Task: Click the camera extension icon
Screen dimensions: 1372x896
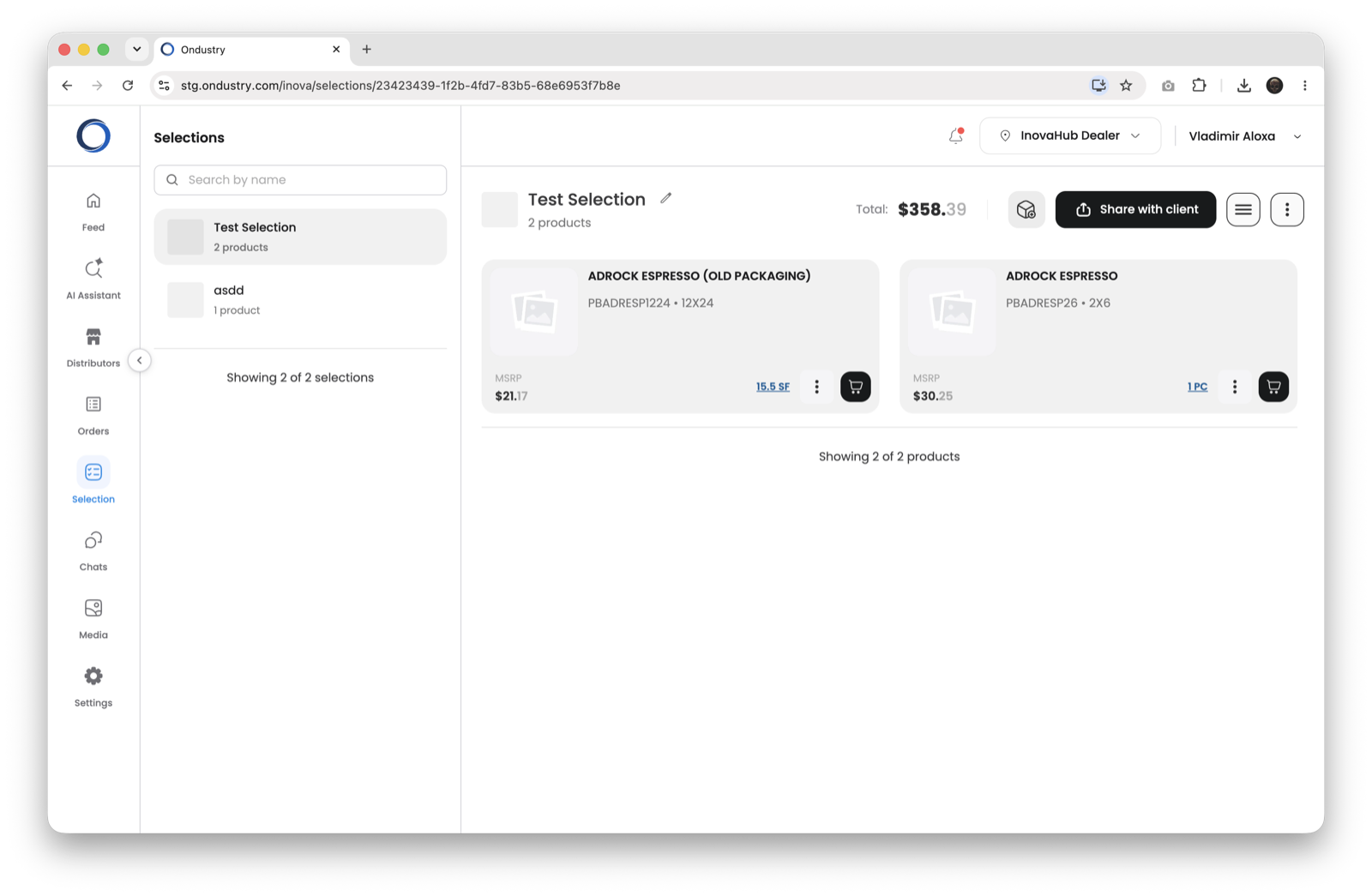Action: pyautogui.click(x=1168, y=86)
